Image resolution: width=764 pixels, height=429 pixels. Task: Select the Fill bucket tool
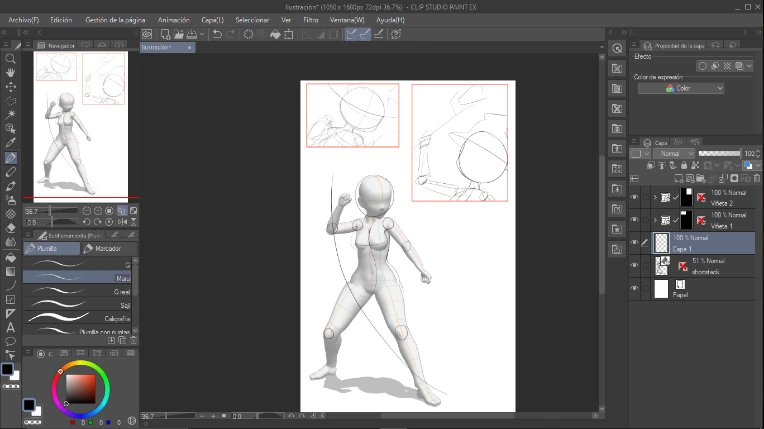10,257
